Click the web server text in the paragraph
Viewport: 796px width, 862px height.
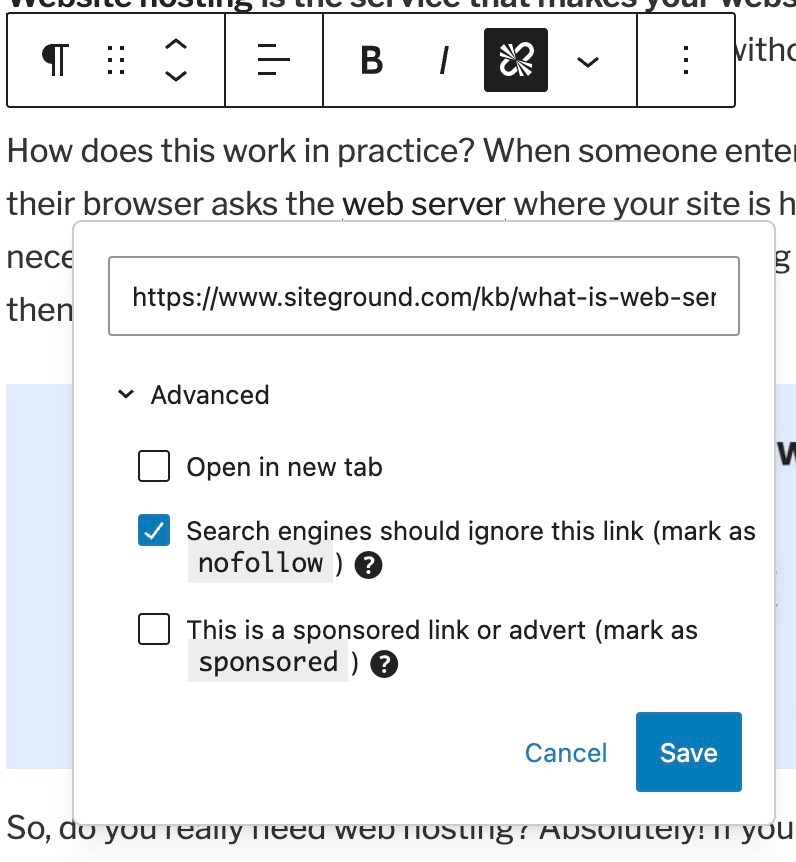(x=424, y=202)
